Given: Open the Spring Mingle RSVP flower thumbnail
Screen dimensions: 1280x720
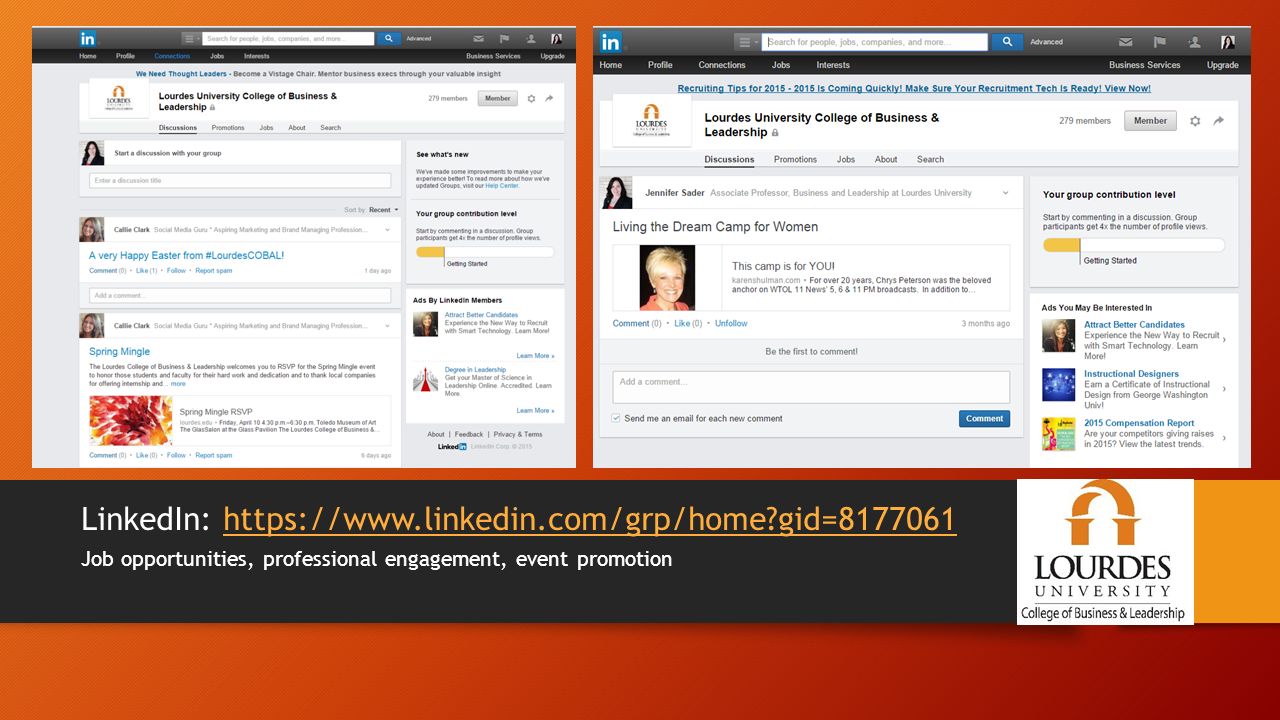Looking at the screenshot, I should point(131,420).
